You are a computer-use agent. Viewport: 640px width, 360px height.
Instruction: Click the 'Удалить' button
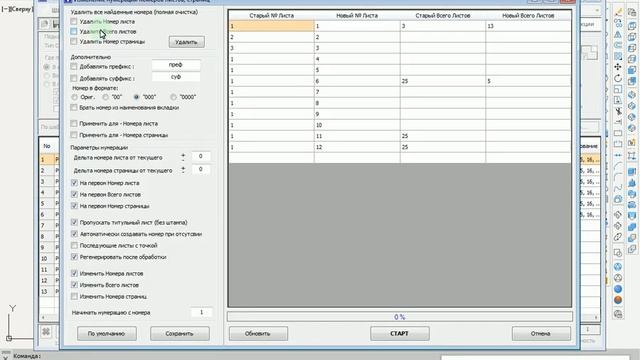pyautogui.click(x=187, y=42)
